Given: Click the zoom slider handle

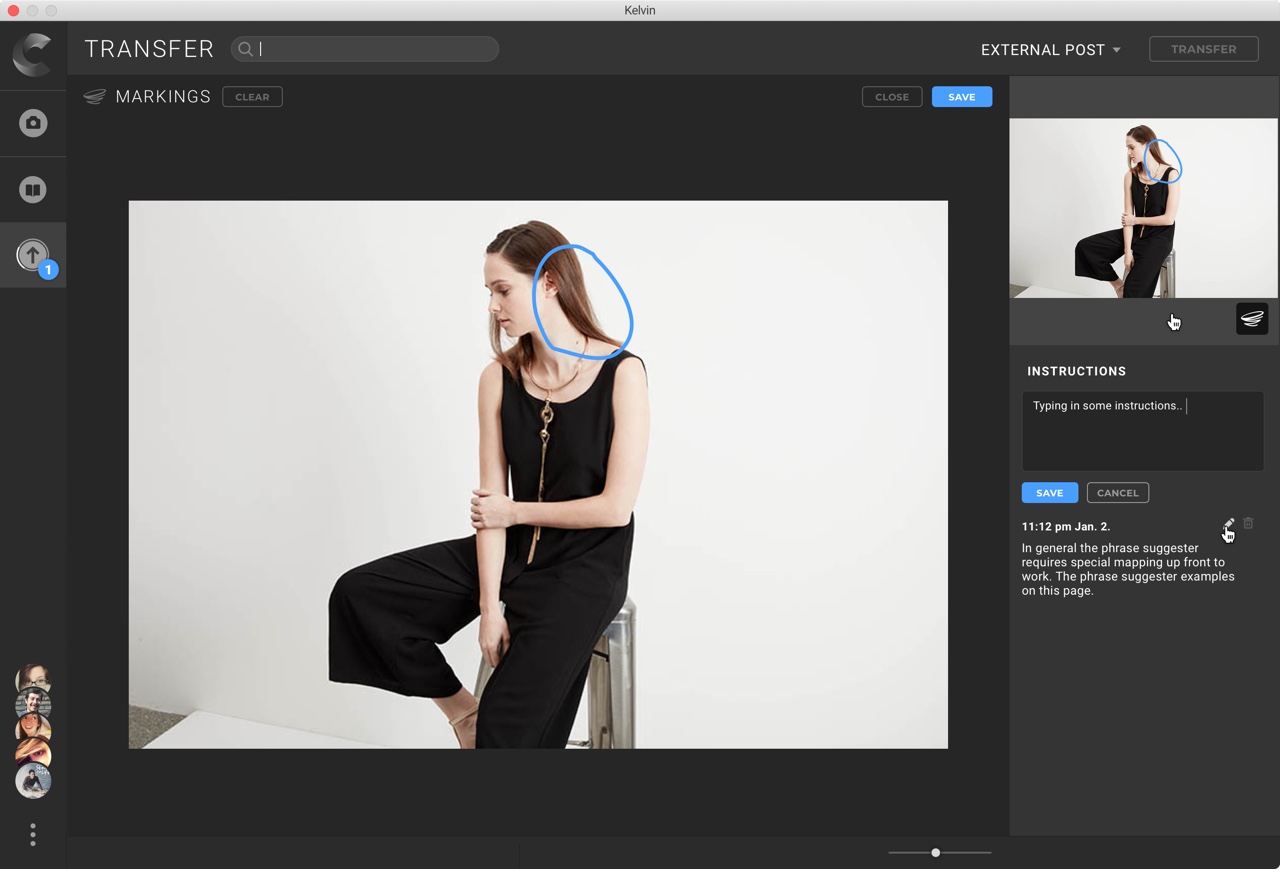Looking at the screenshot, I should (x=935, y=853).
